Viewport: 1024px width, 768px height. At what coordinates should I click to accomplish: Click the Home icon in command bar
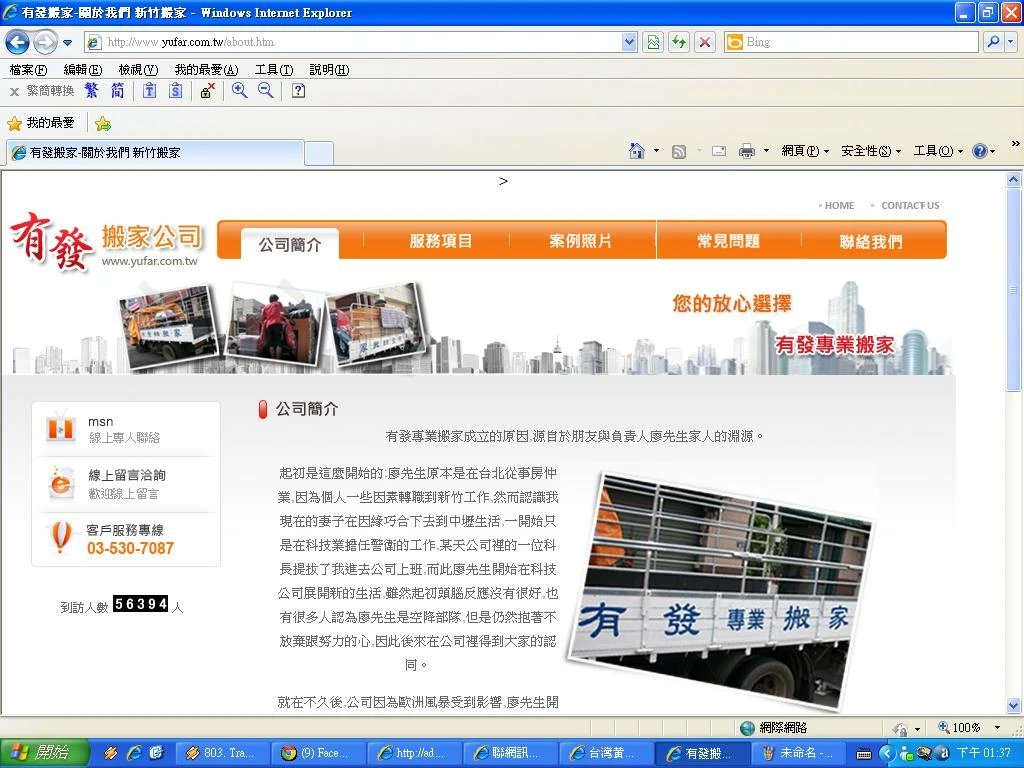pyautogui.click(x=637, y=151)
